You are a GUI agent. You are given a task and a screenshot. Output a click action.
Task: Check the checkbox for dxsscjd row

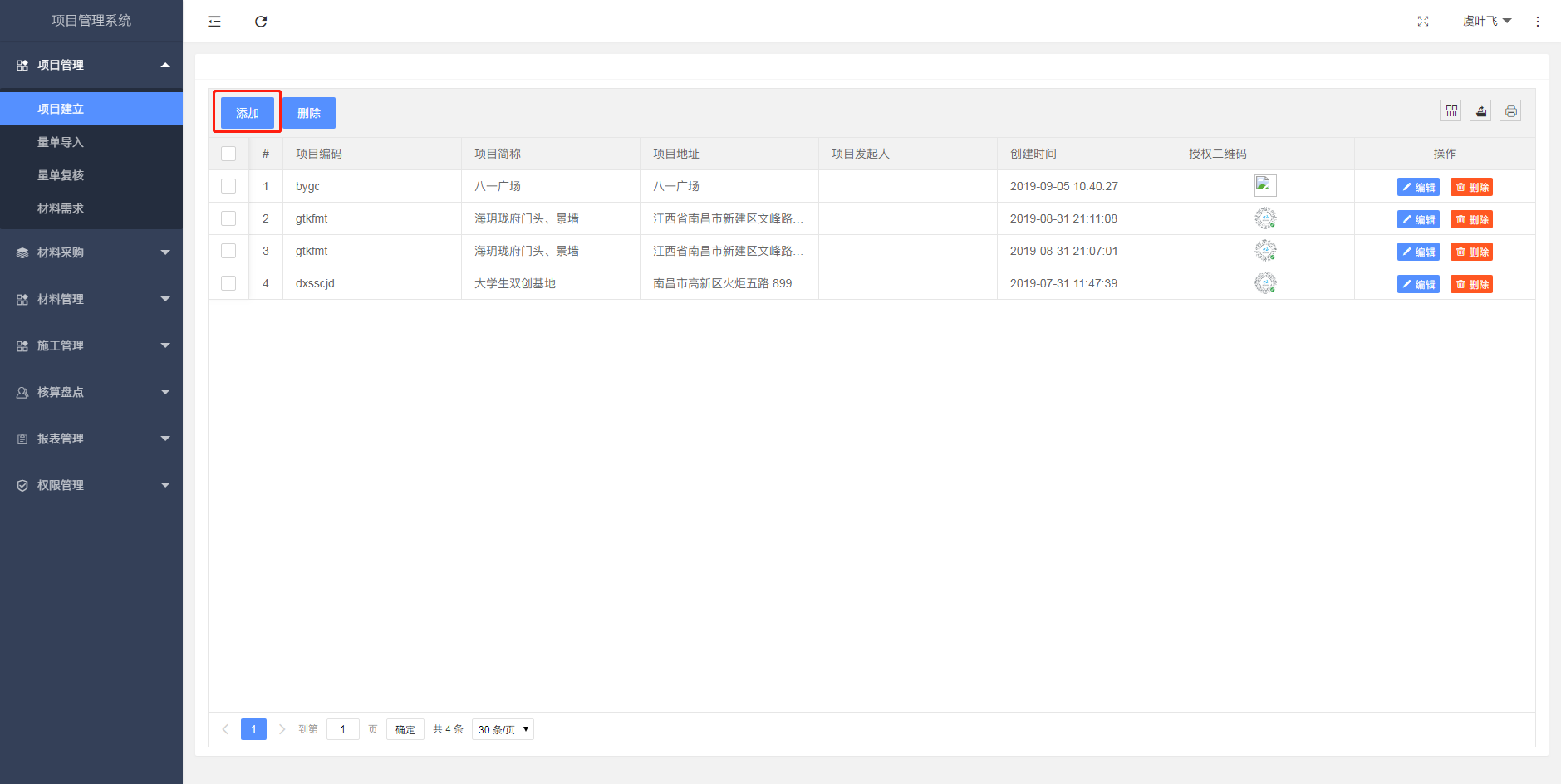(228, 283)
